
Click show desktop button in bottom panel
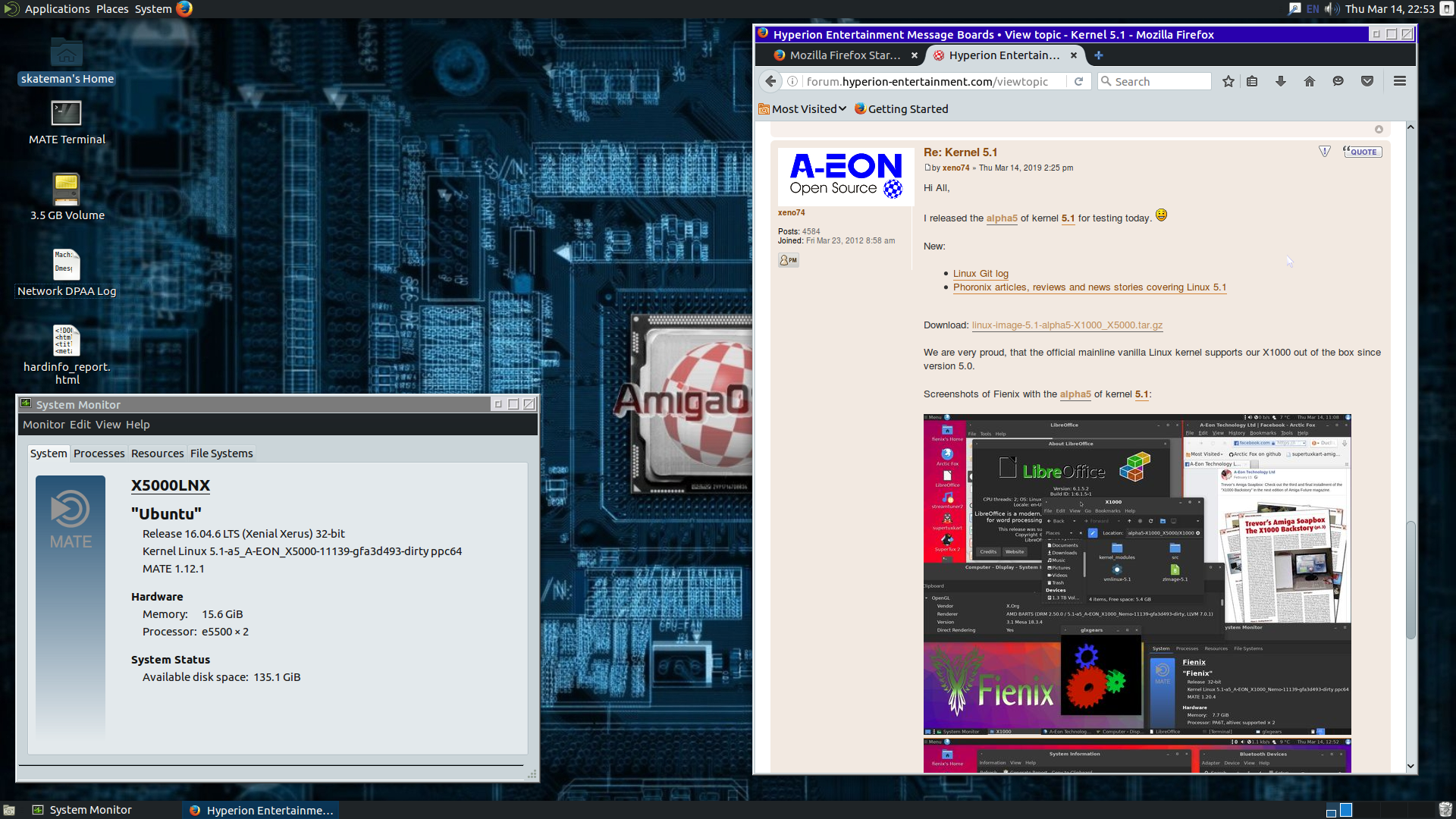tap(9, 810)
